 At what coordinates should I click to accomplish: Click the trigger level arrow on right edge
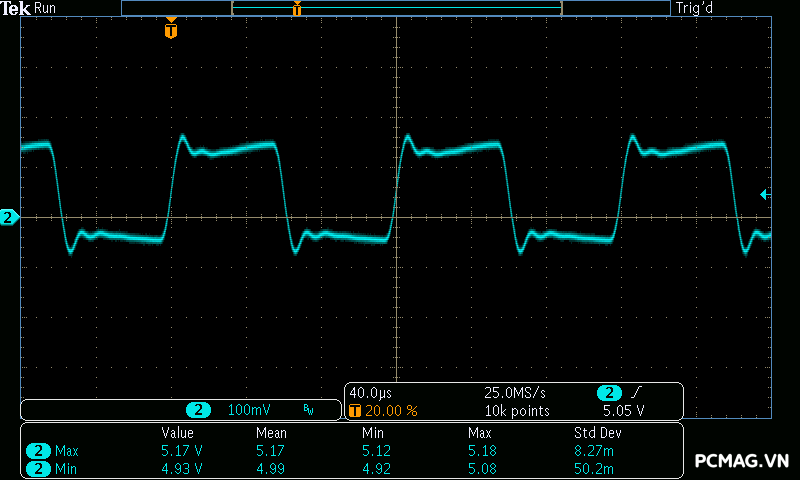pos(766,194)
